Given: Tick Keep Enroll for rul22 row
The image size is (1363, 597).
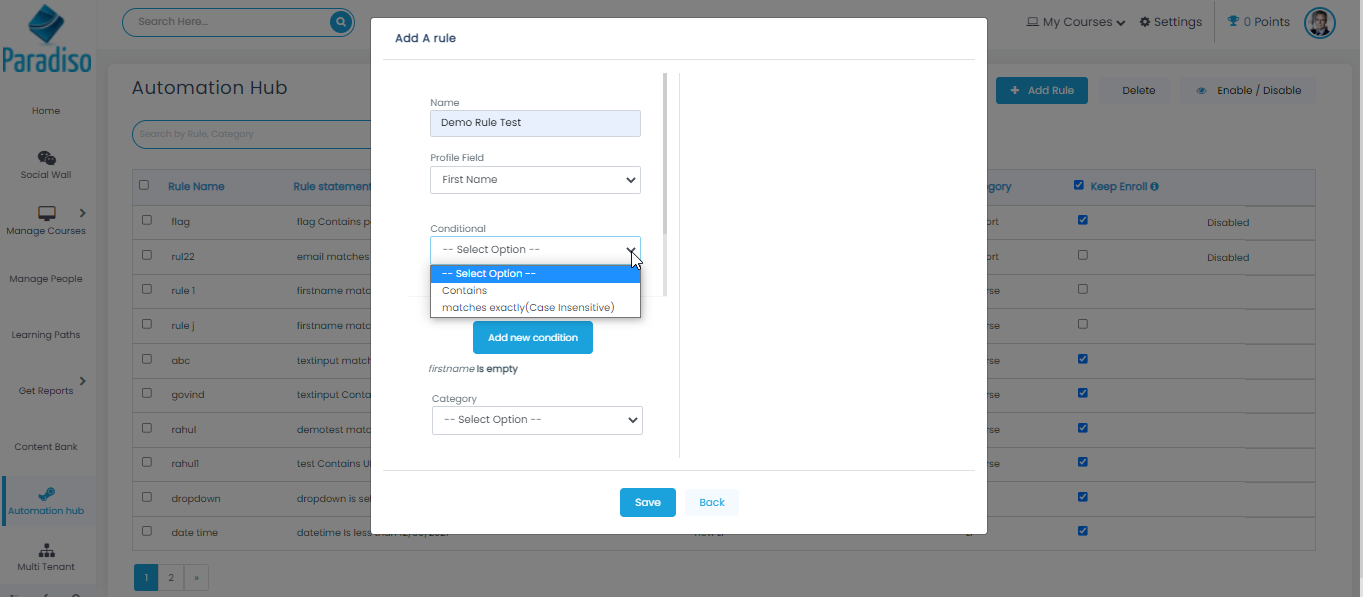Looking at the screenshot, I should click(x=1083, y=256).
